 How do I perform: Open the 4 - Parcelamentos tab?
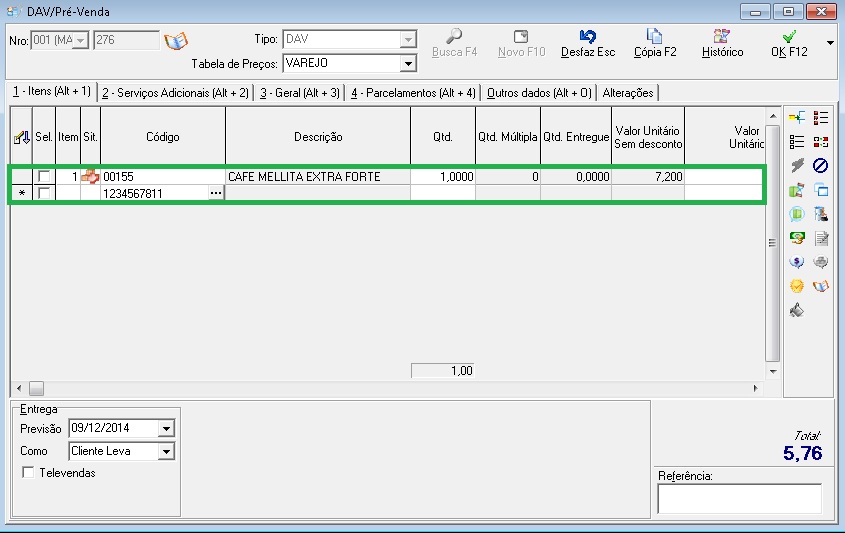(413, 93)
